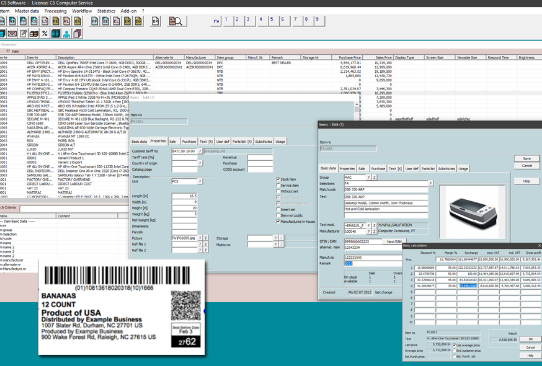542x366 pixels.
Task: Open the Workflow menu
Action: tap(82, 11)
